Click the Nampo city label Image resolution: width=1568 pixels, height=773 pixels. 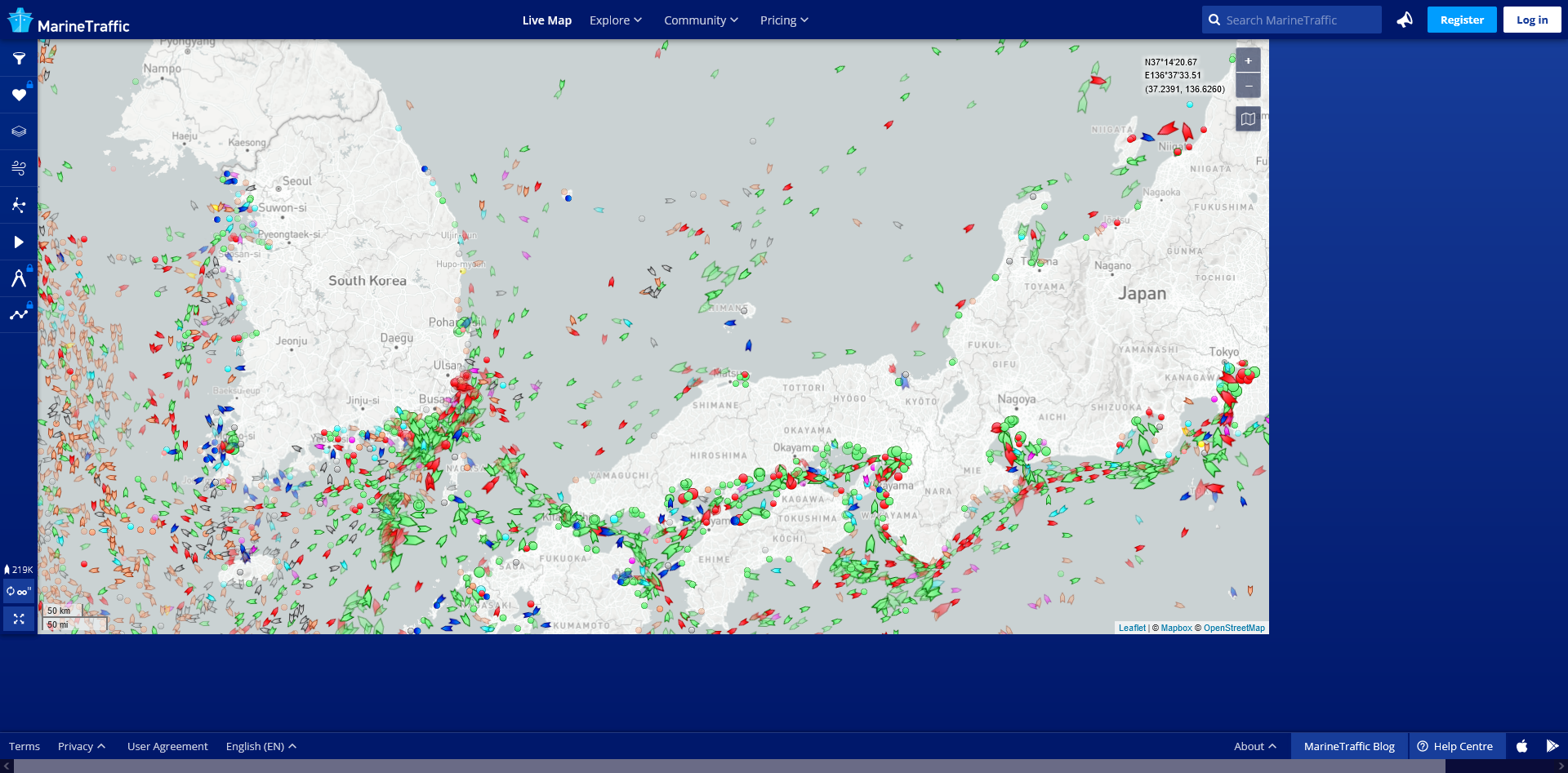coord(163,68)
